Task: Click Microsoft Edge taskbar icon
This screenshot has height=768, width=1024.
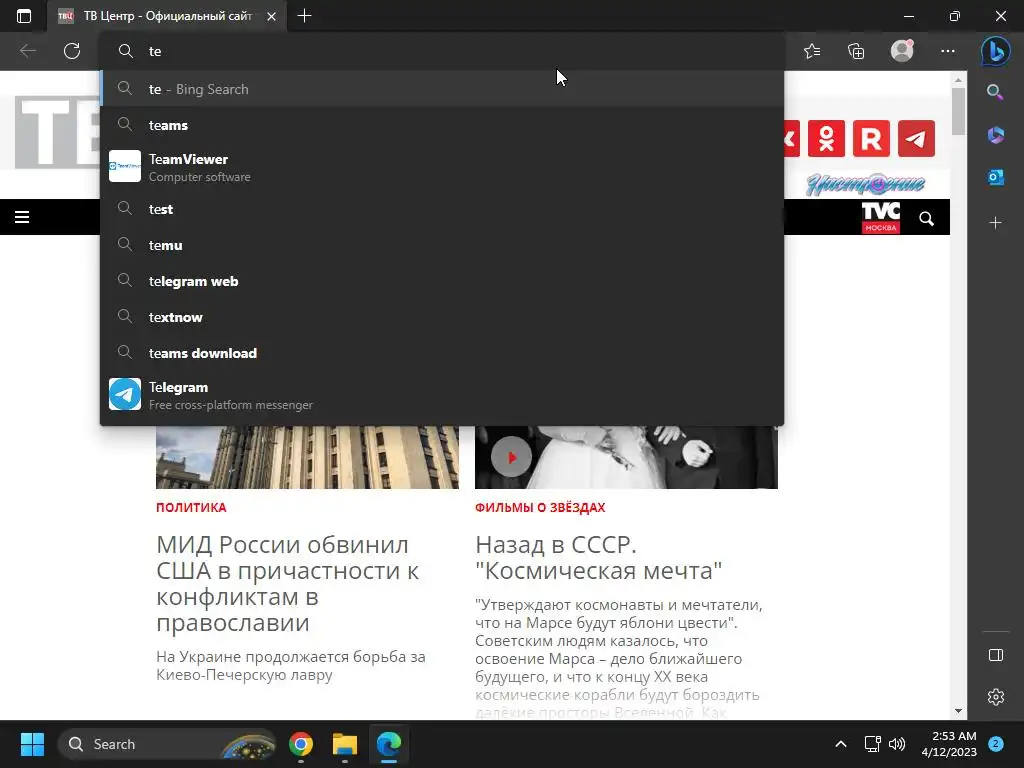Action: pyautogui.click(x=389, y=744)
